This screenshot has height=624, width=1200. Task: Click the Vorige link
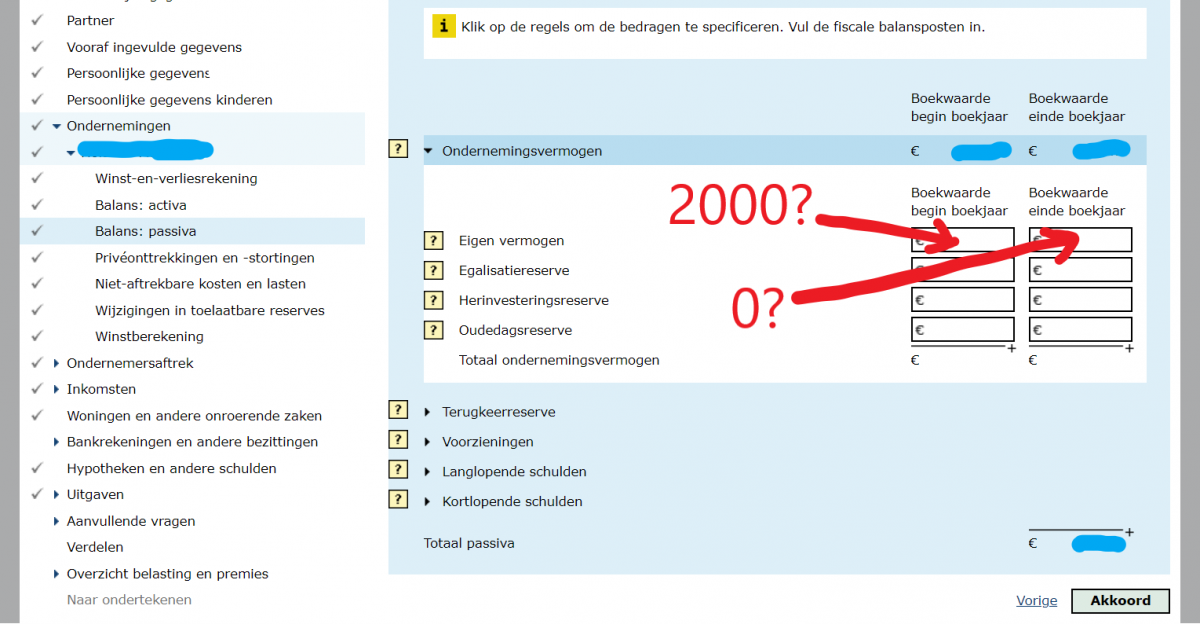tap(1036, 601)
